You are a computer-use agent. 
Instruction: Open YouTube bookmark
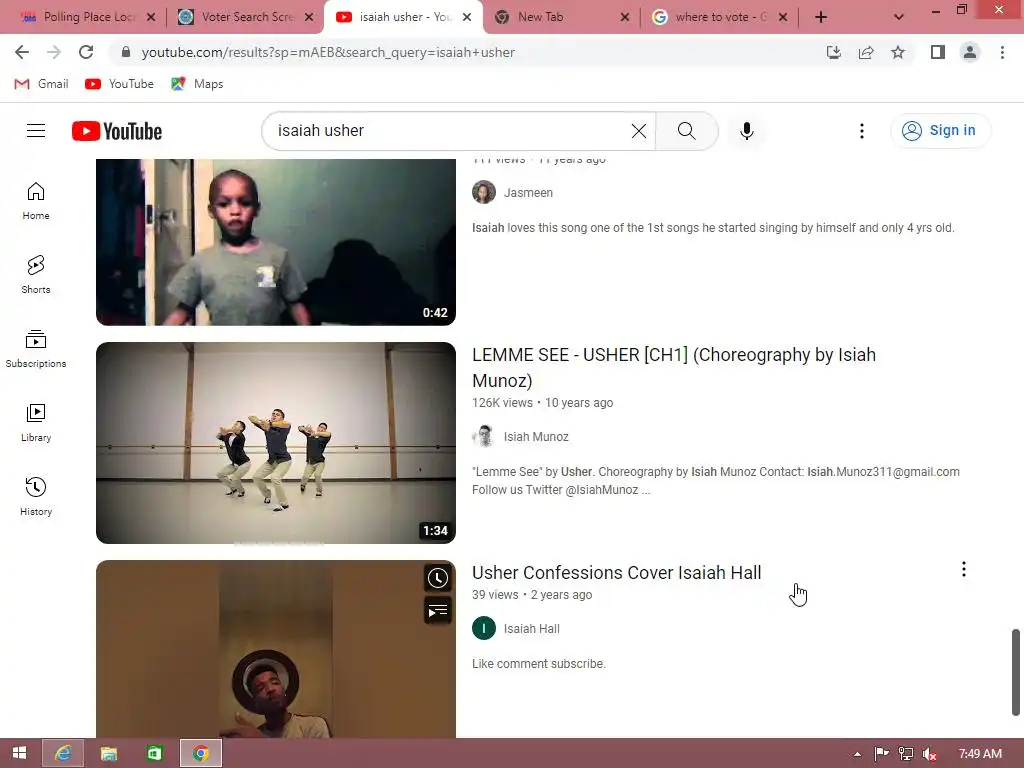(120, 84)
